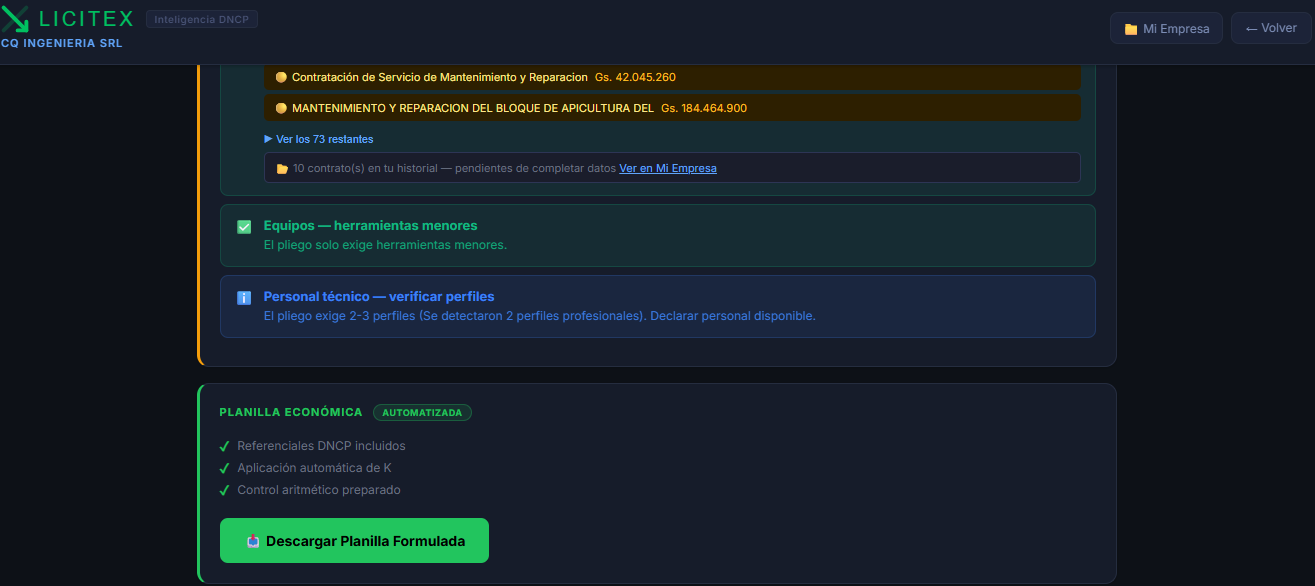Click the amount Gs. 42.045.260
The width and height of the screenshot is (1315, 586).
[635, 77]
